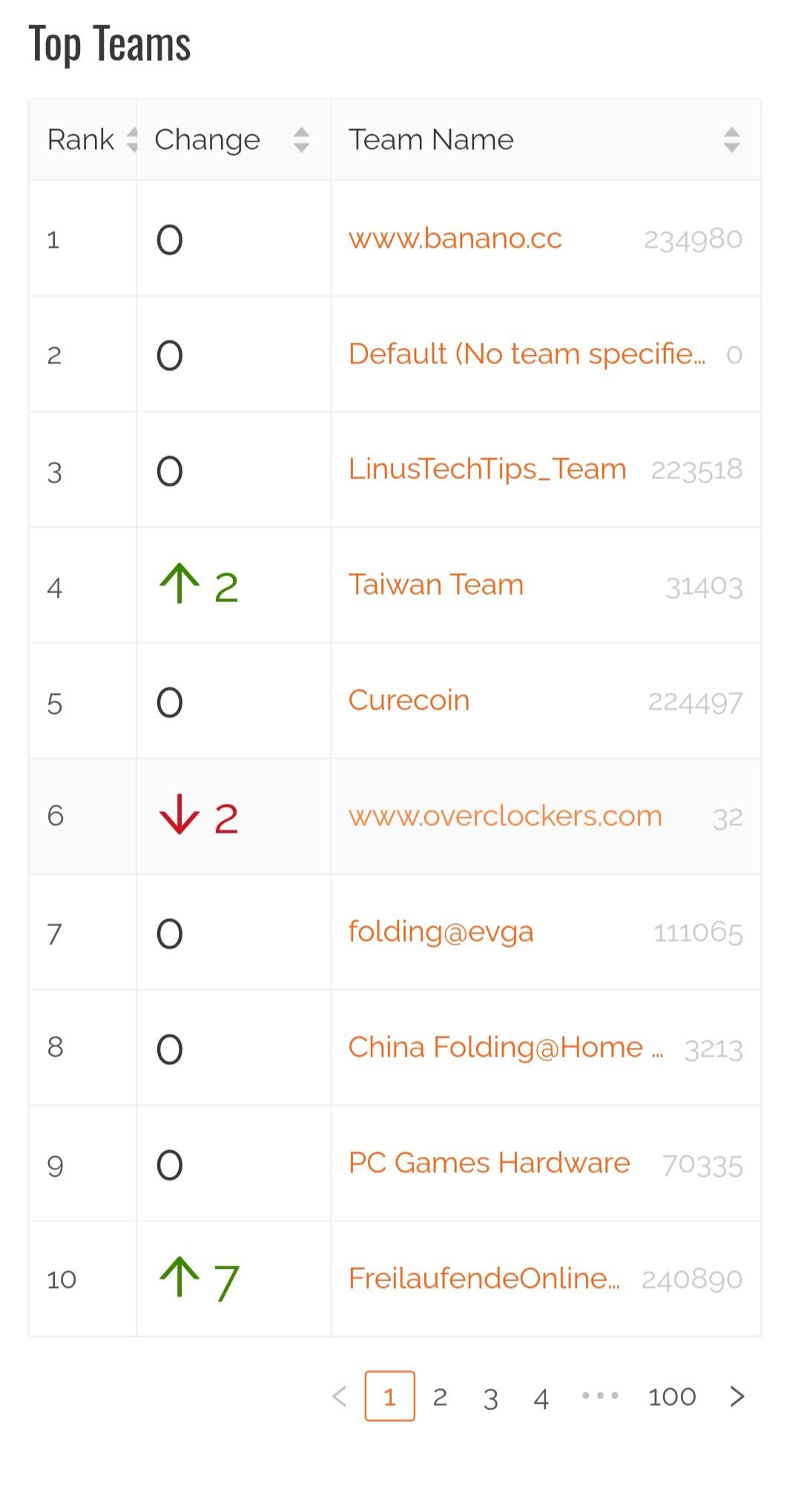This screenshot has width=801, height=1512.
Task: Visit Curecoin team page
Action: 409,700
